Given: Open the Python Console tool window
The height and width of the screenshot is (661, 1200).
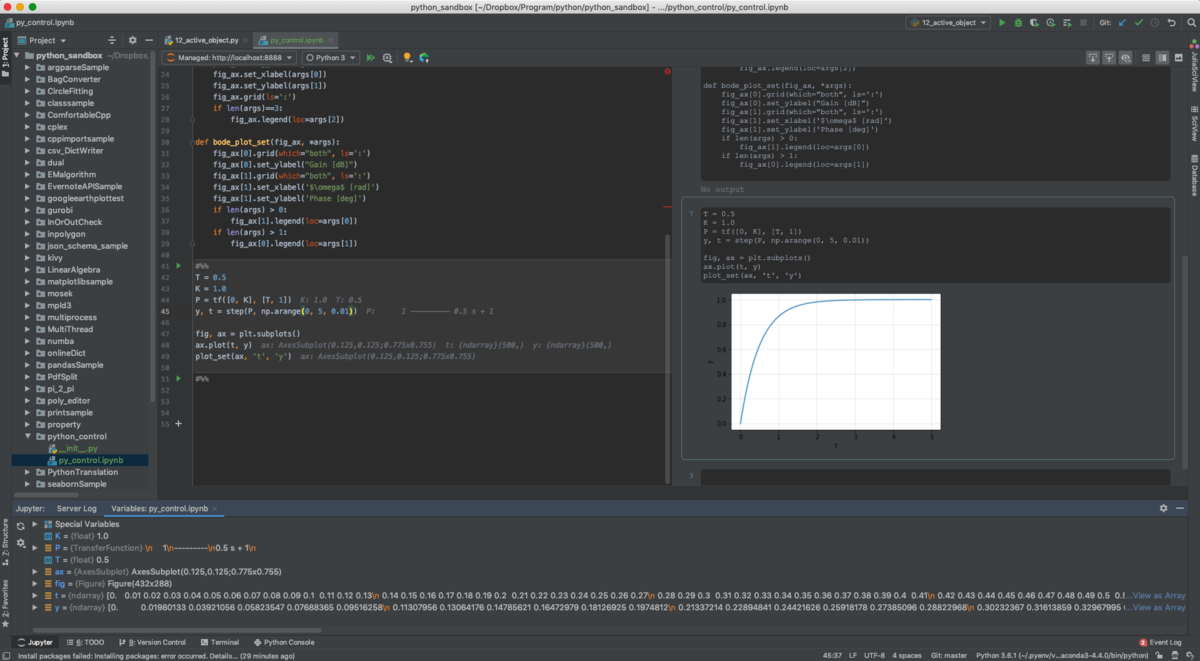Looking at the screenshot, I should (284, 642).
